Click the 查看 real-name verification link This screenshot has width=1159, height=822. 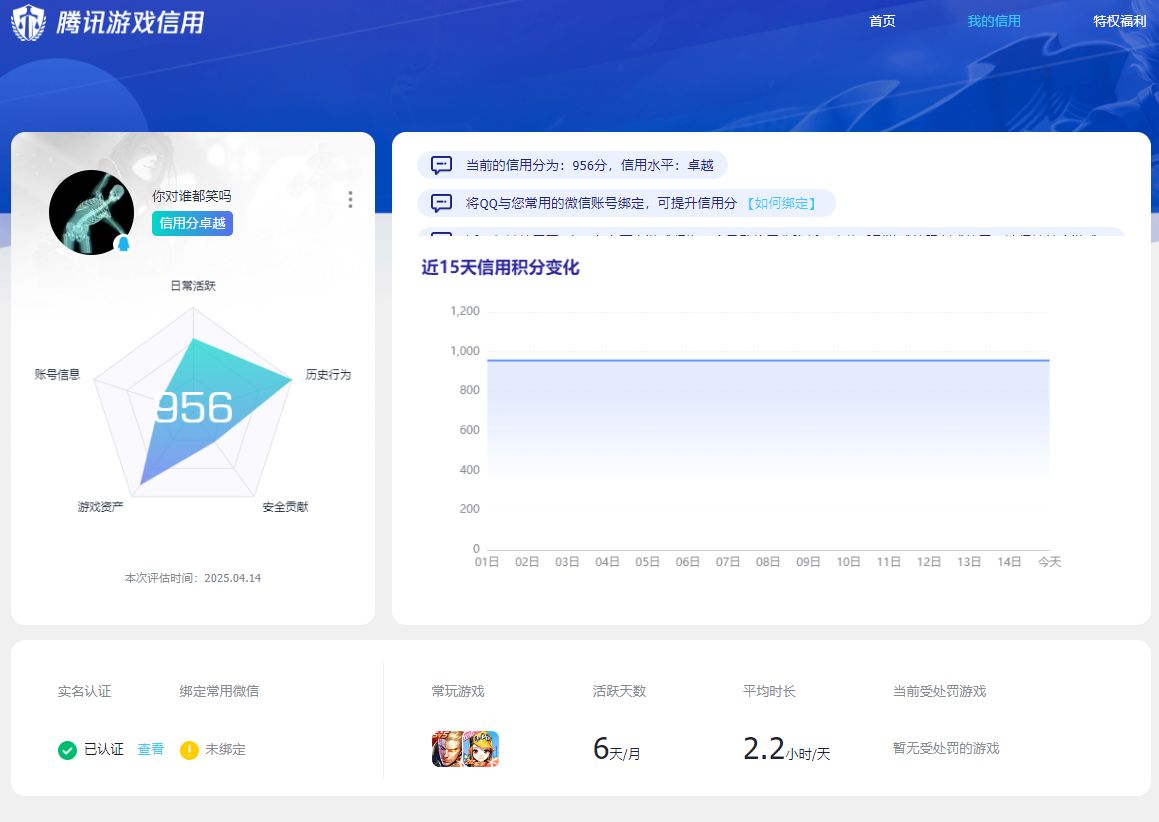[x=151, y=750]
